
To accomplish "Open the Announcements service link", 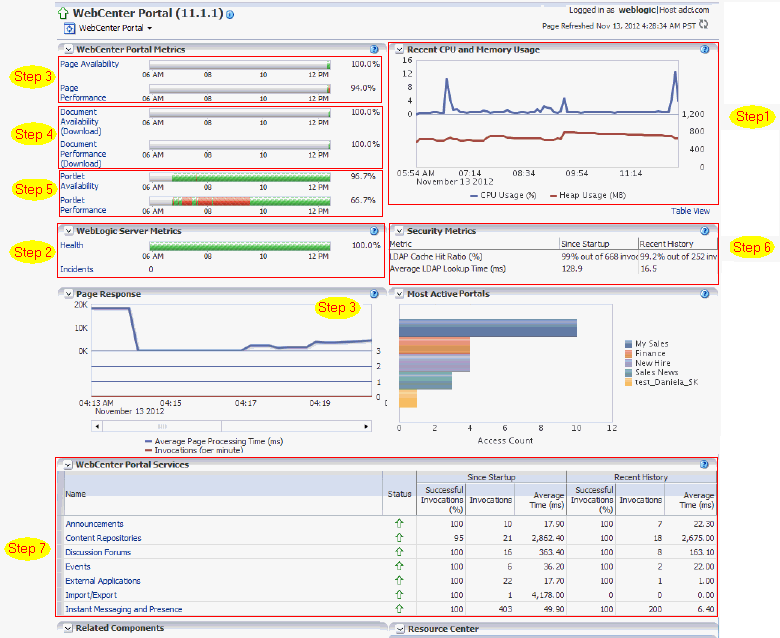I will coord(95,524).
